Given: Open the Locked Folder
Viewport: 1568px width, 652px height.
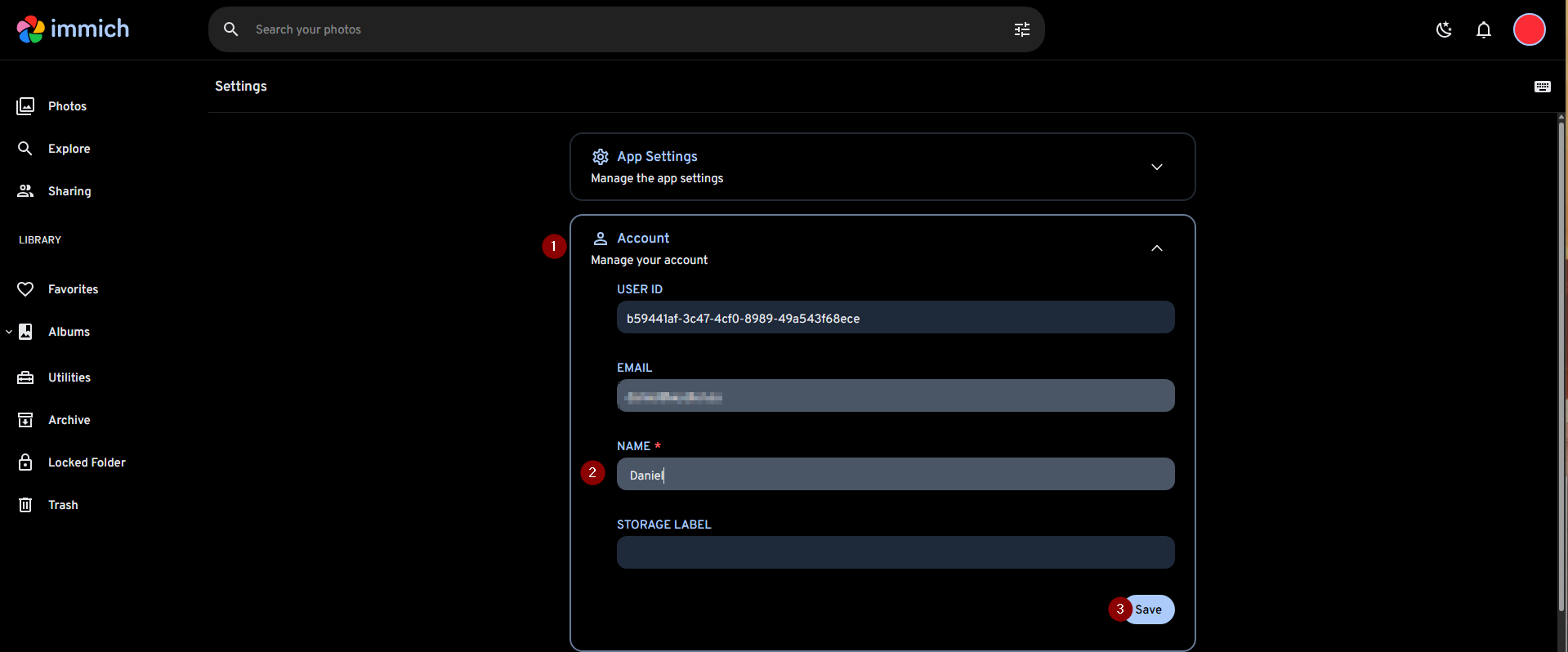Looking at the screenshot, I should [x=87, y=462].
